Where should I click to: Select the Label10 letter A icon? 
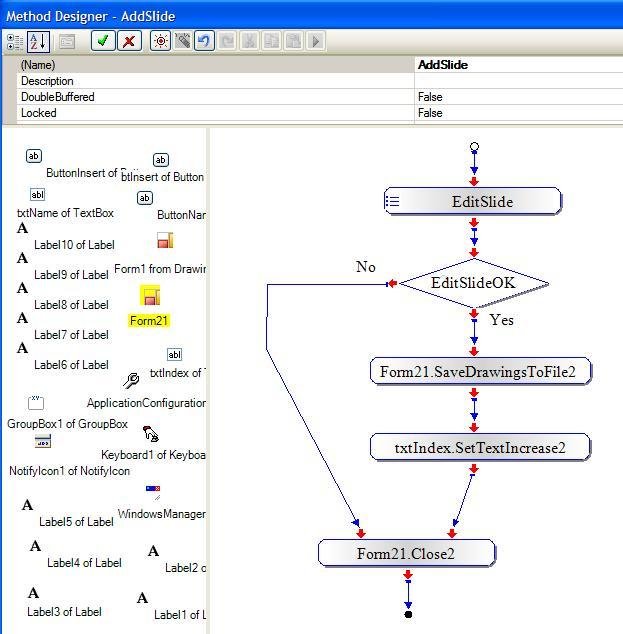tap(23, 228)
